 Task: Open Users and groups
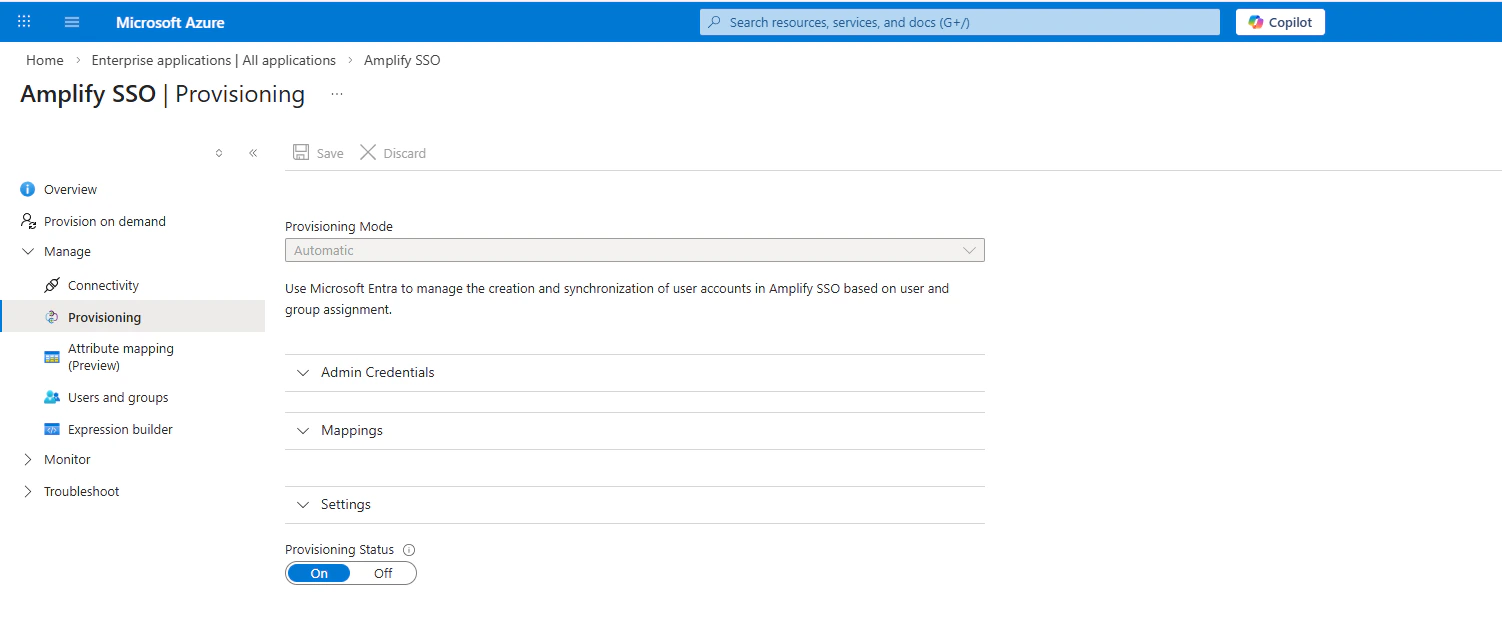point(118,397)
